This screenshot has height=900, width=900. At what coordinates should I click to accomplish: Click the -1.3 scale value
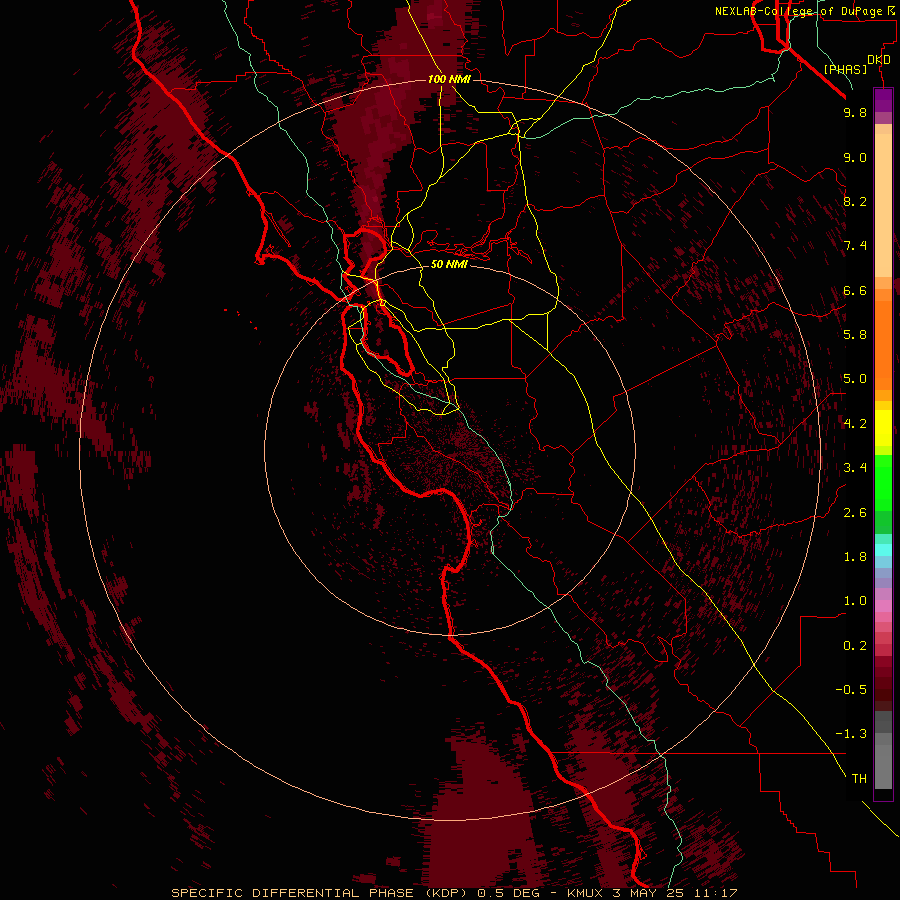click(x=851, y=734)
